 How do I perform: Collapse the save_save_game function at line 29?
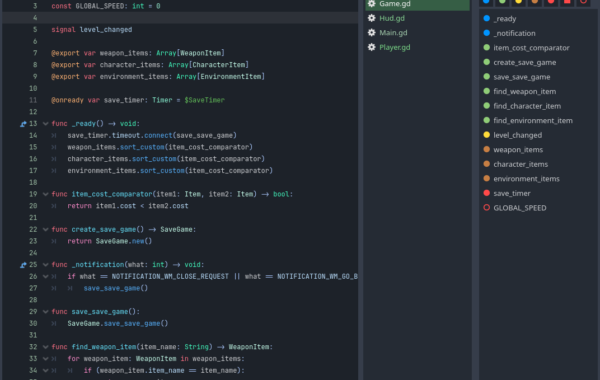(46, 312)
